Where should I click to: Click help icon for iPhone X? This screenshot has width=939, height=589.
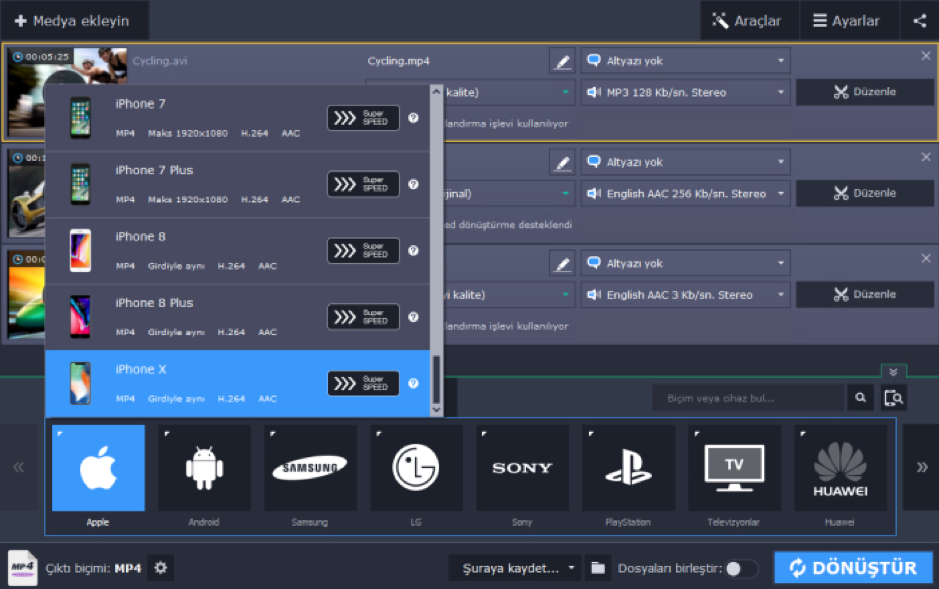[413, 384]
